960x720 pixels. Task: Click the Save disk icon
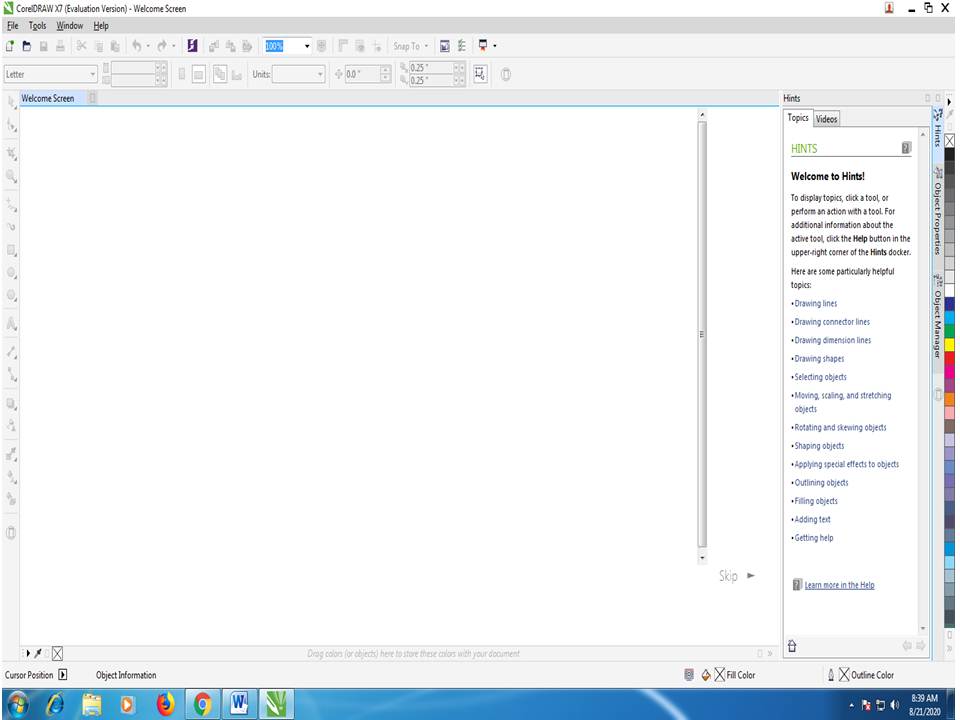coord(43,46)
